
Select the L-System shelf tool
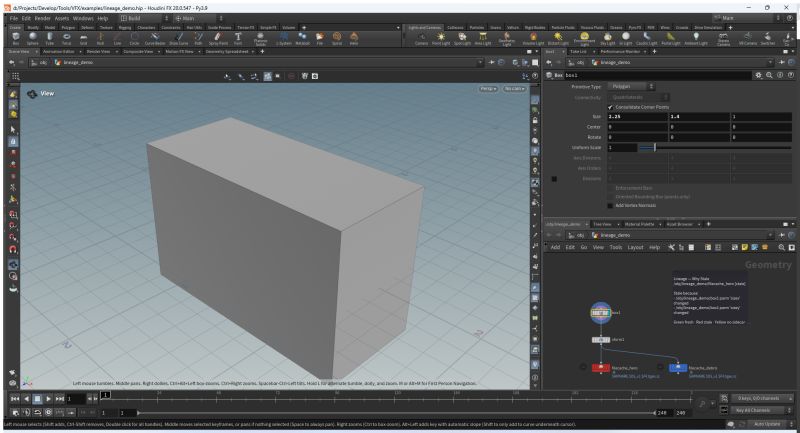(284, 38)
